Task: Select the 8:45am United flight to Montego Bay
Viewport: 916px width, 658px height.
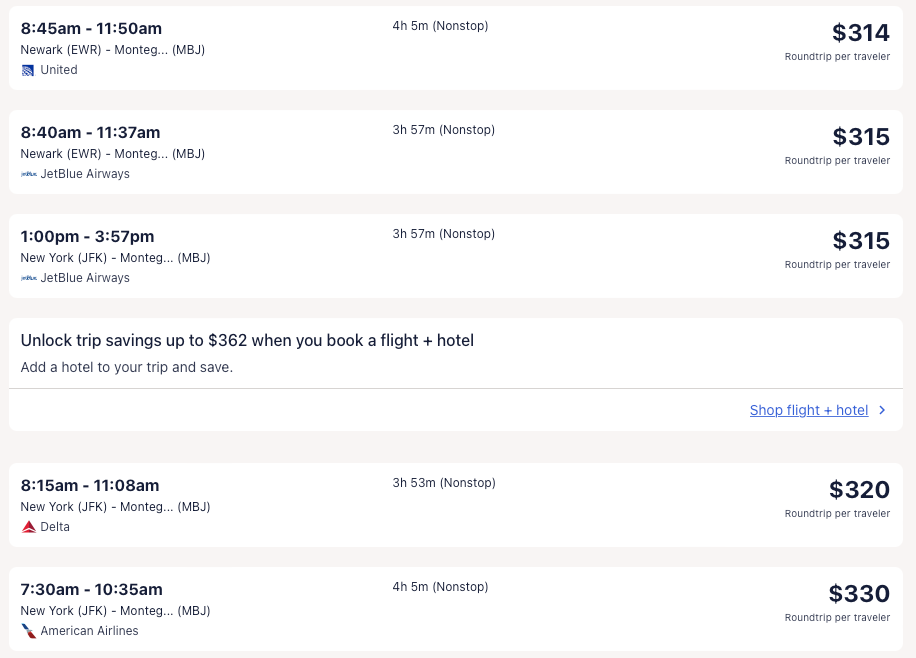Action: [x=91, y=28]
